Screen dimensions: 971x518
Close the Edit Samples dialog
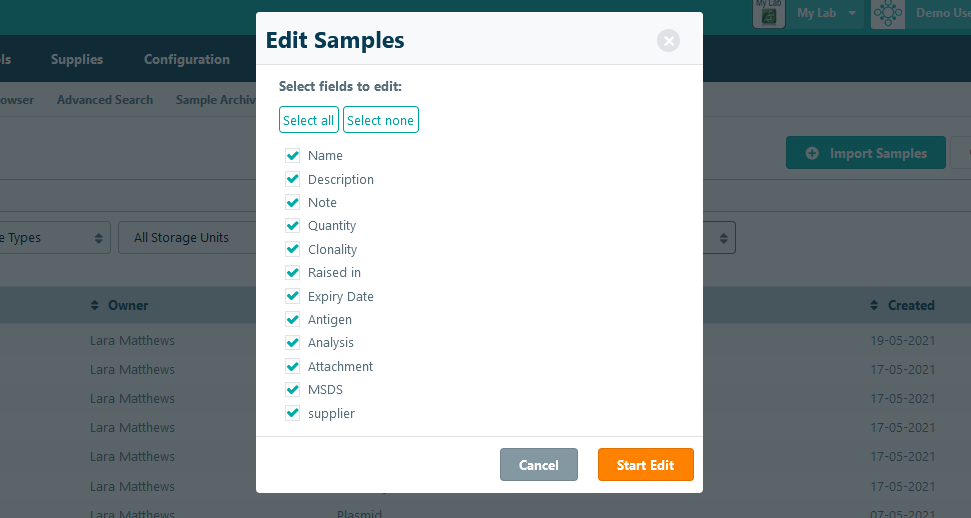pos(668,41)
